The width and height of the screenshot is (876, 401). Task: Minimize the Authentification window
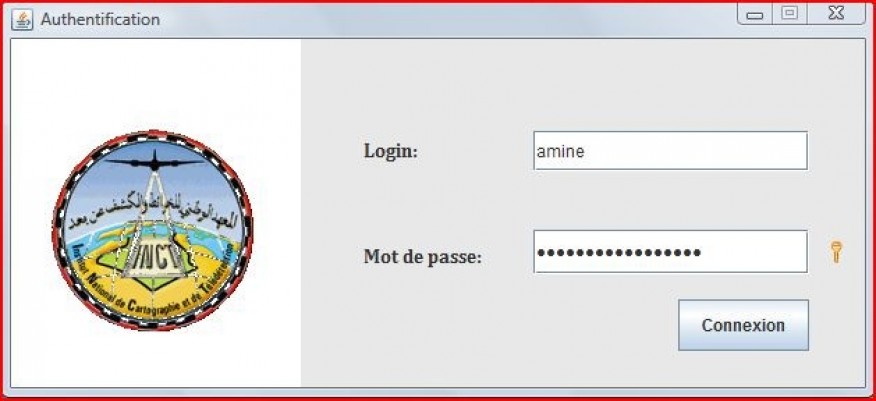[755, 15]
